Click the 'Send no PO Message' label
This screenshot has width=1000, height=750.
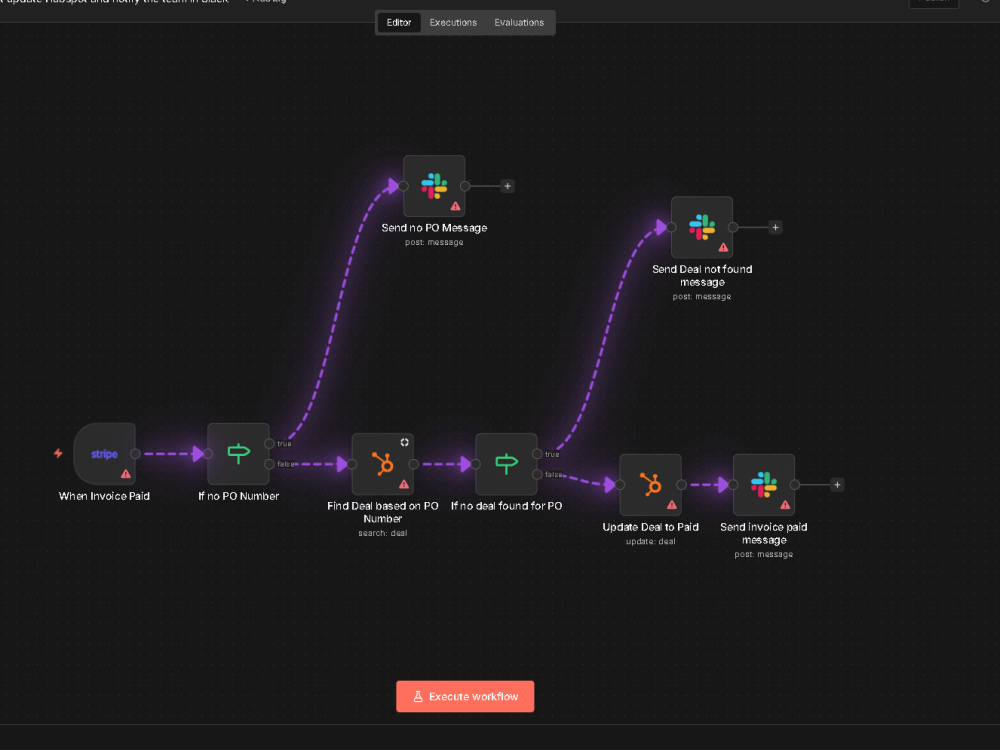click(x=434, y=228)
